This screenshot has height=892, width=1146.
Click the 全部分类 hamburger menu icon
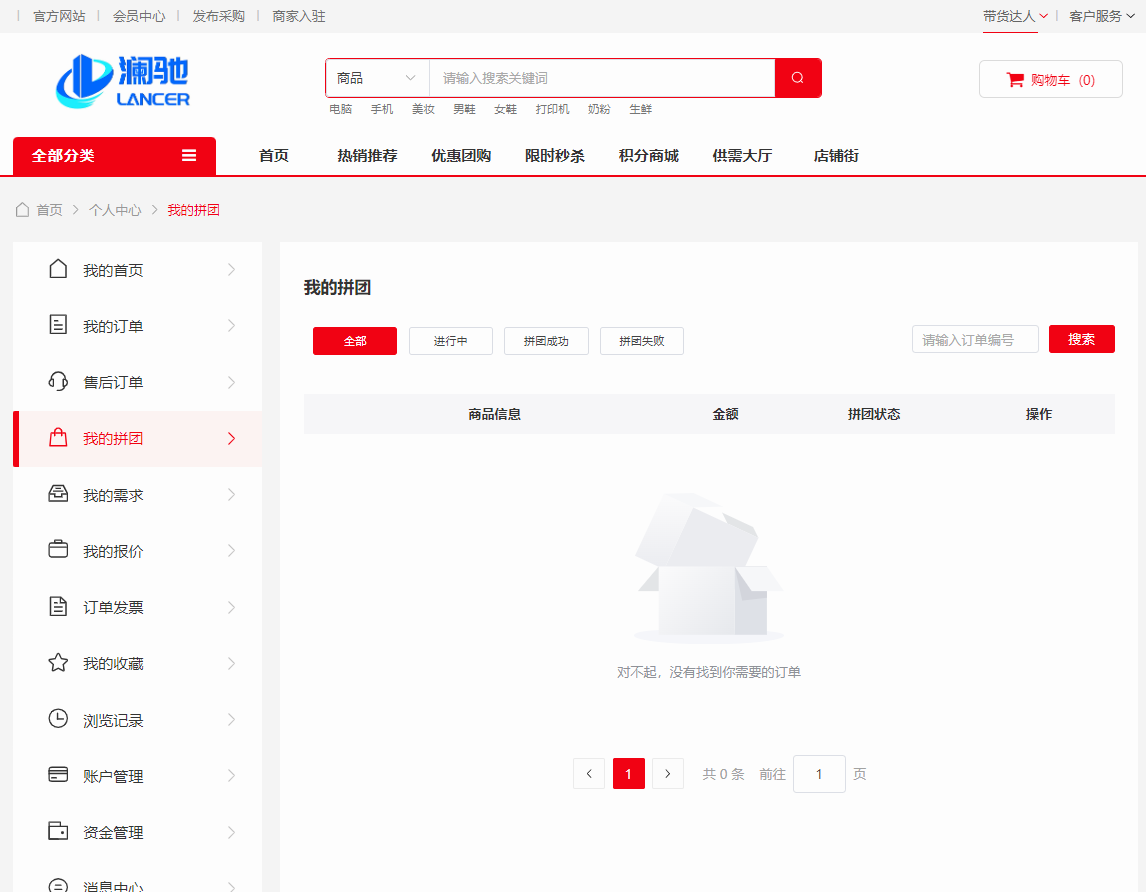point(189,156)
